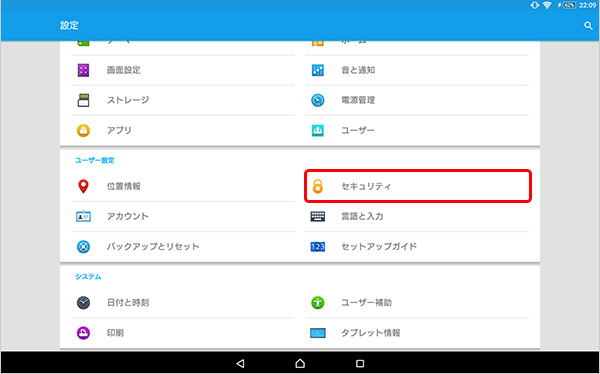The height and width of the screenshot is (374, 600).
Task: Open ストレージ storage settings
Action: (183, 100)
